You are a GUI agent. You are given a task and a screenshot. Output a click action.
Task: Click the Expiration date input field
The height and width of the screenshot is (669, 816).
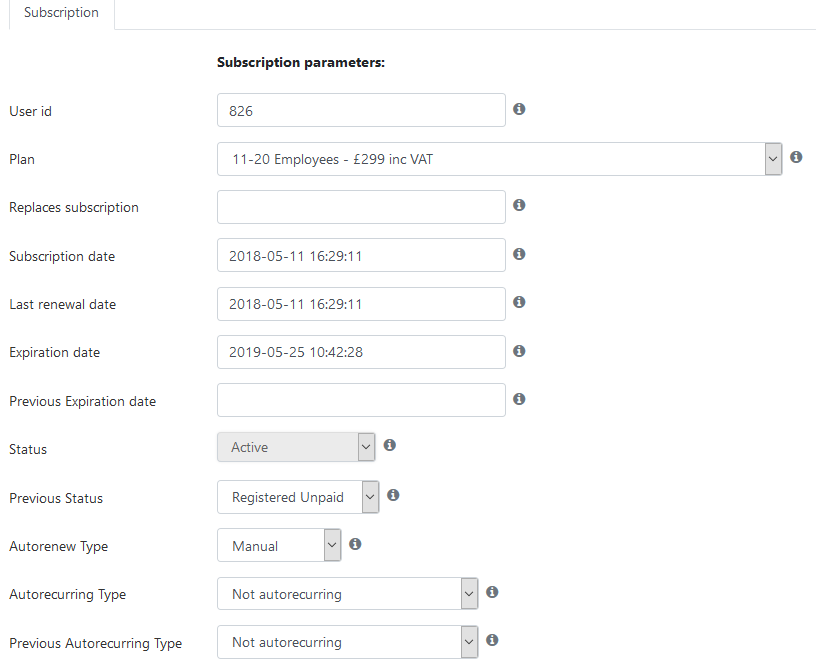361,352
